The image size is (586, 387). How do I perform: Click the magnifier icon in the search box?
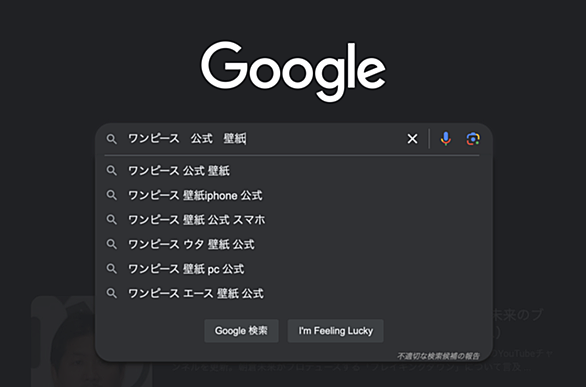111,139
